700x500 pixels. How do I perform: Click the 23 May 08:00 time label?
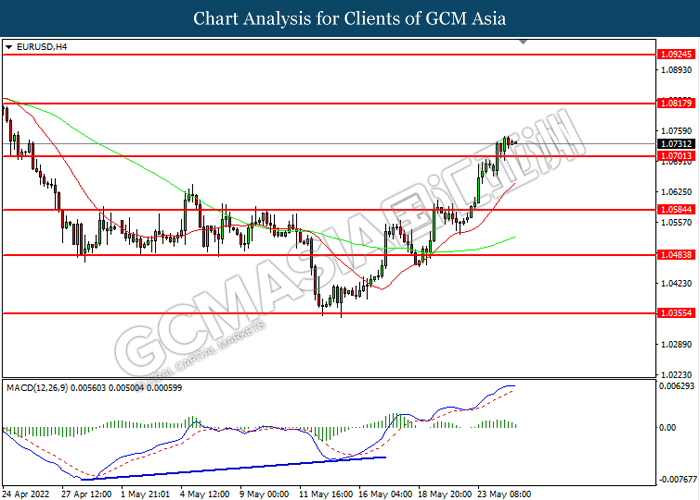(504, 494)
